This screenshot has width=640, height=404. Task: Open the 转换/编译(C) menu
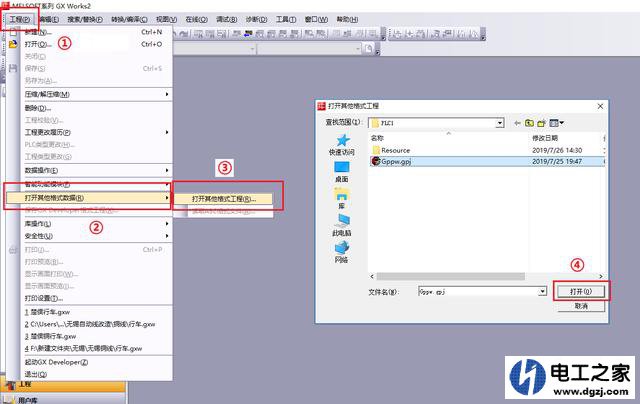click(129, 19)
